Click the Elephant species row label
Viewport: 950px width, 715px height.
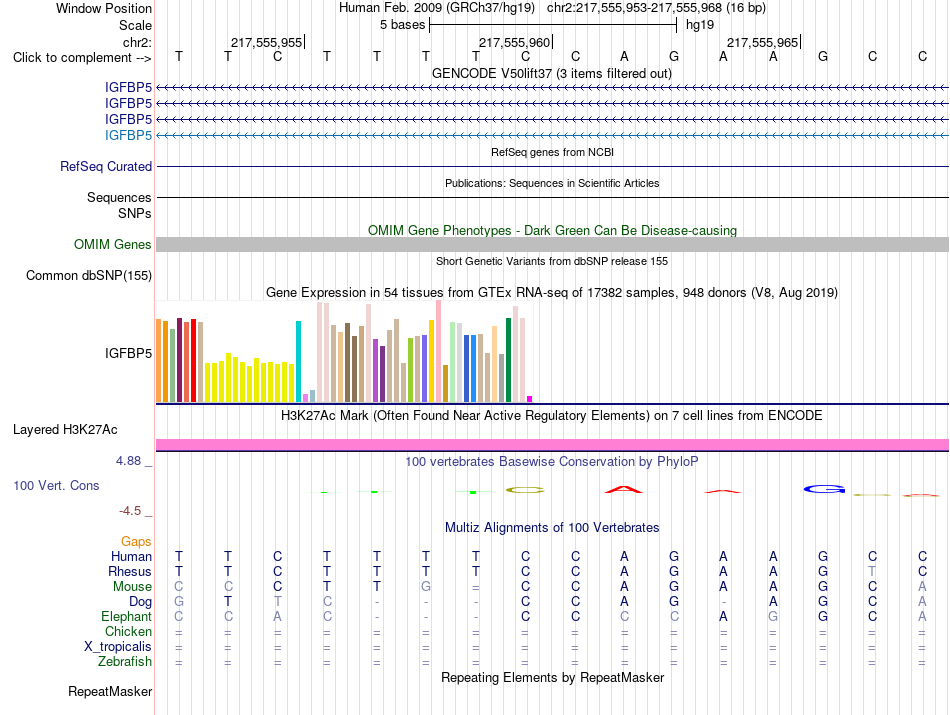point(126,616)
